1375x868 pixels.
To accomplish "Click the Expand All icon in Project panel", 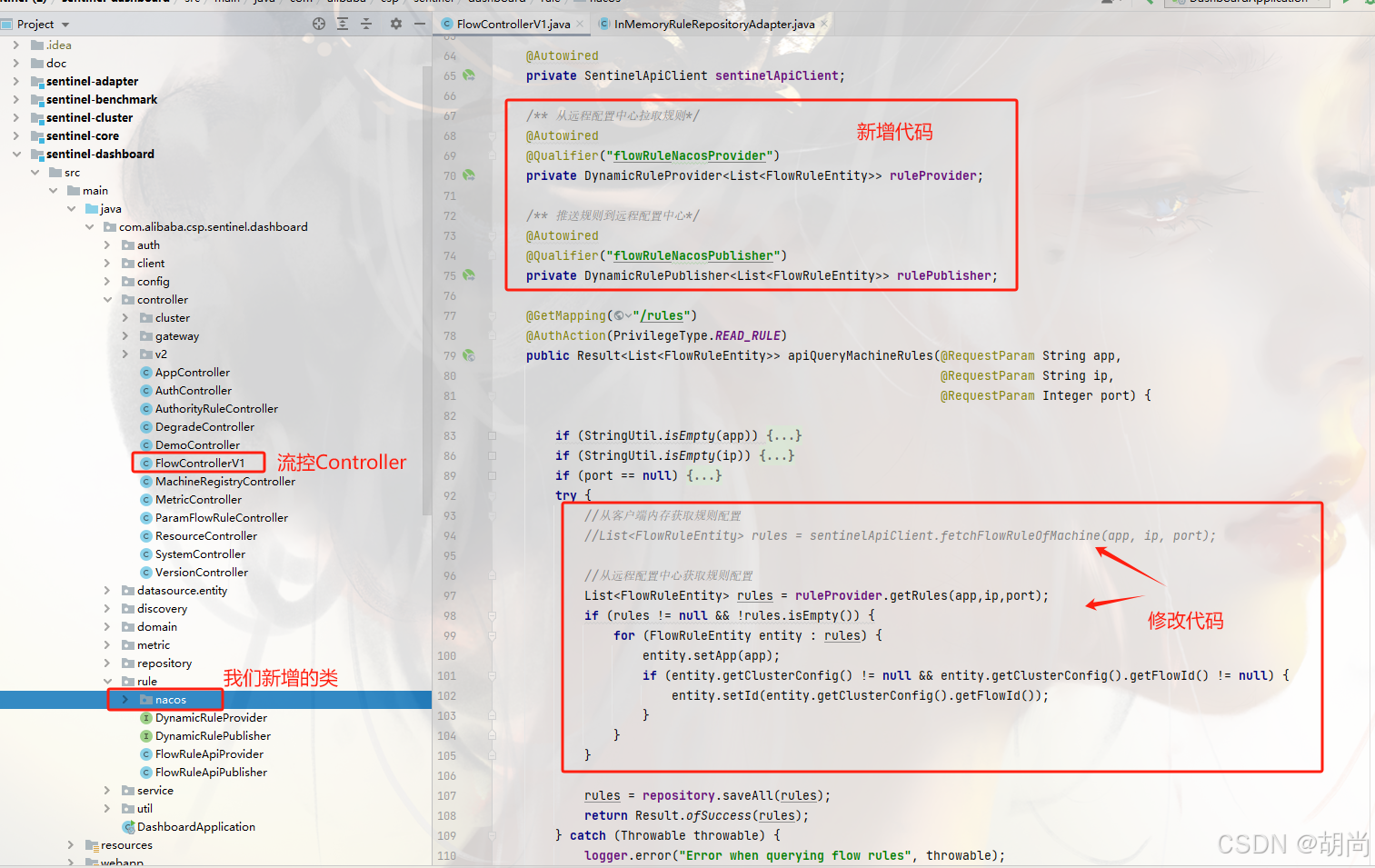I will coord(343,24).
